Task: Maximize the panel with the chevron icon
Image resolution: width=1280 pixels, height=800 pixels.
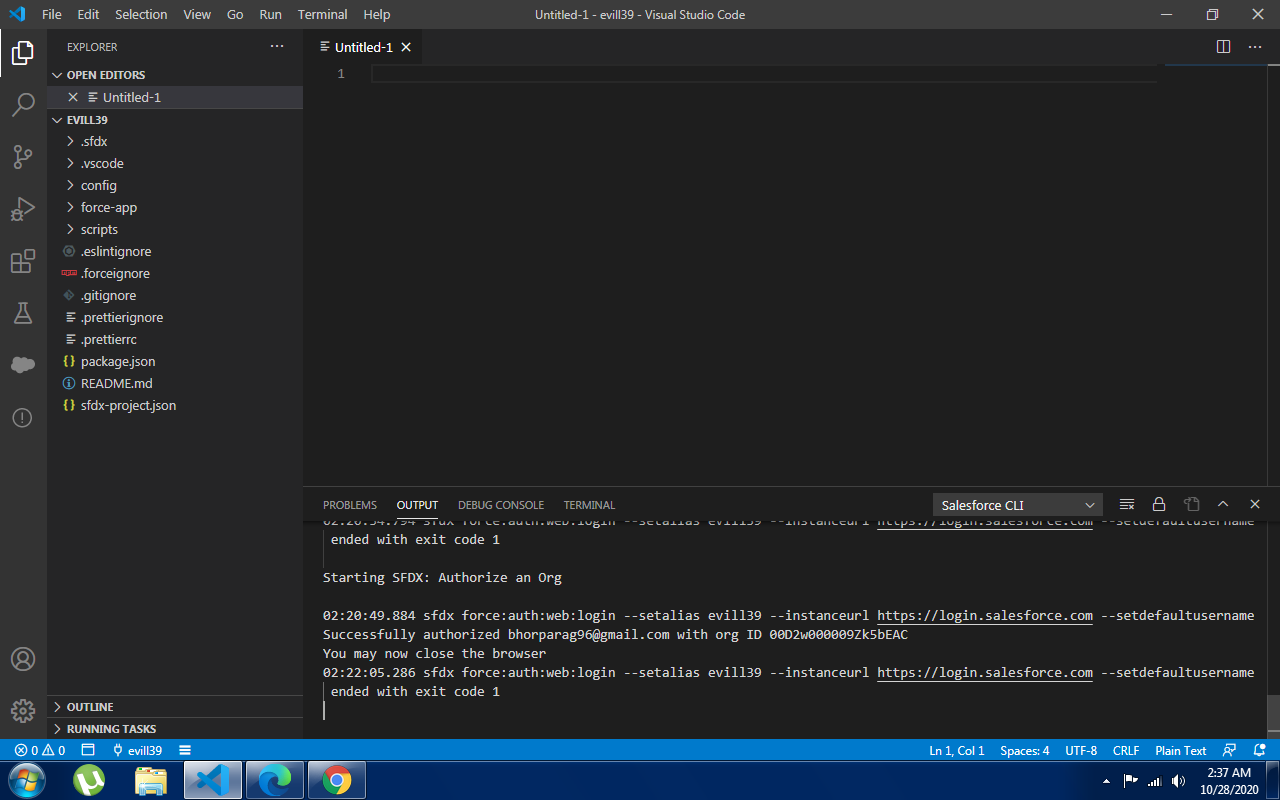Action: click(1223, 504)
